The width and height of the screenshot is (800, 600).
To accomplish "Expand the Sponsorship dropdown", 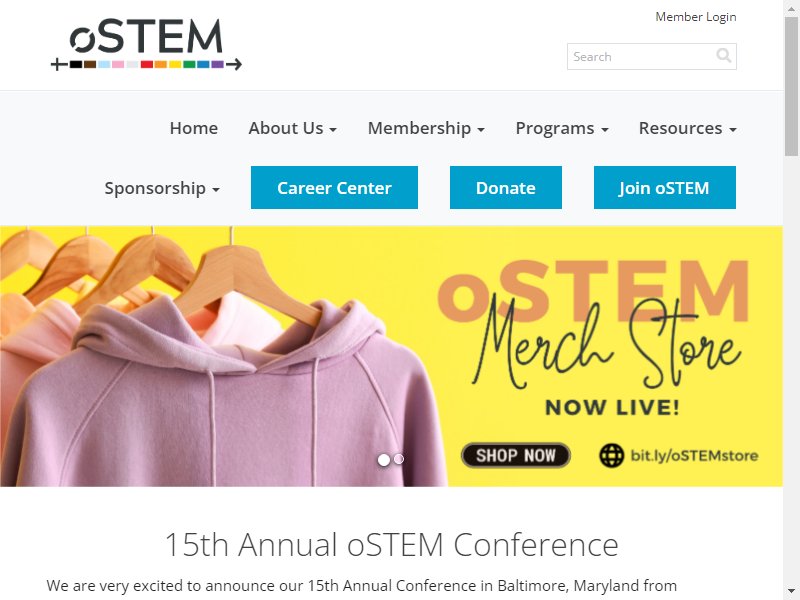I will (x=162, y=188).
